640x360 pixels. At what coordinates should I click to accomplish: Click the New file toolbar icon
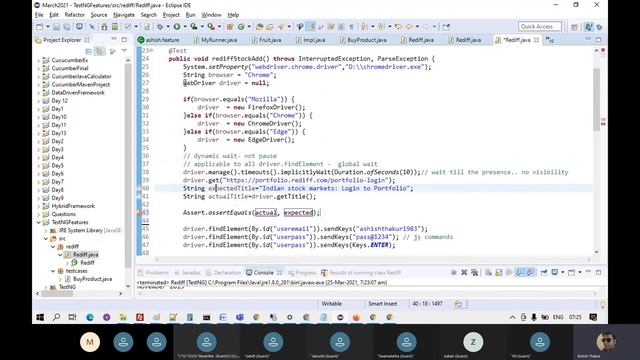[40, 27]
